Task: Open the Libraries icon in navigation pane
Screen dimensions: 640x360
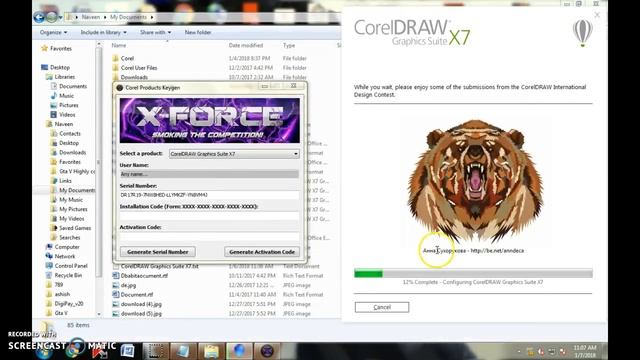Action: (49, 77)
